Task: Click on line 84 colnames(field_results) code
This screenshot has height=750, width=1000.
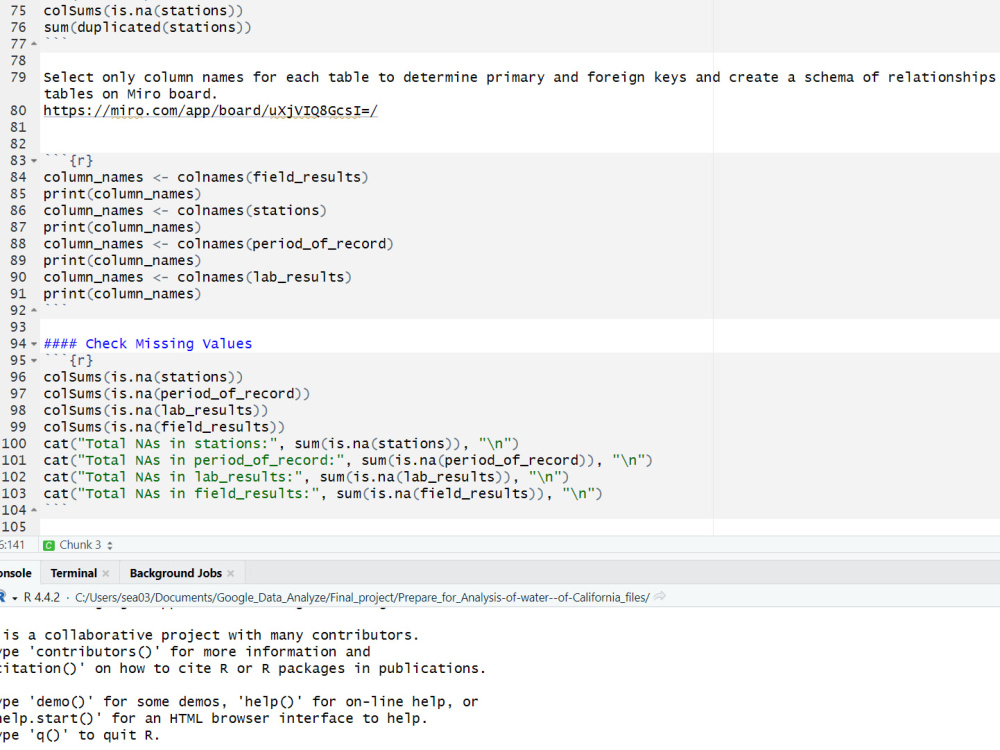Action: tap(206, 177)
